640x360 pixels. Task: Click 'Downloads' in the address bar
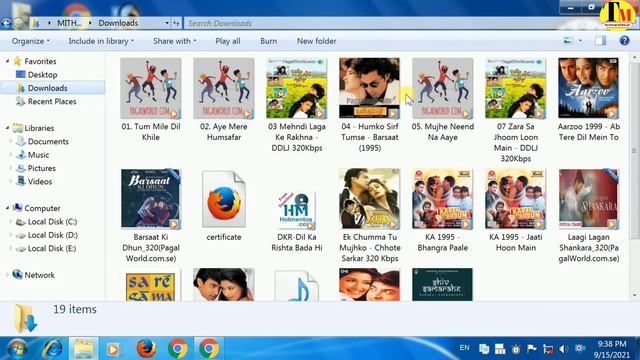pyautogui.click(x=118, y=23)
